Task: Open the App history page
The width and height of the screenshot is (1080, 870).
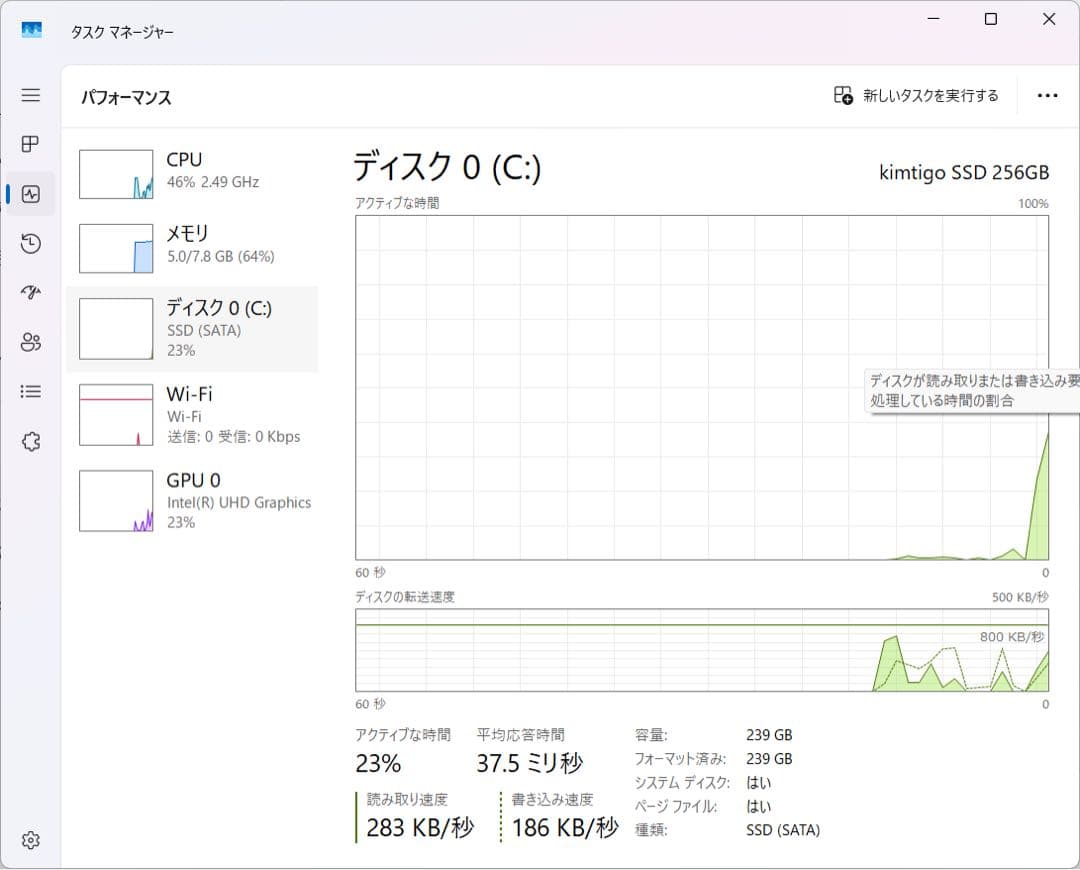Action: (x=30, y=243)
